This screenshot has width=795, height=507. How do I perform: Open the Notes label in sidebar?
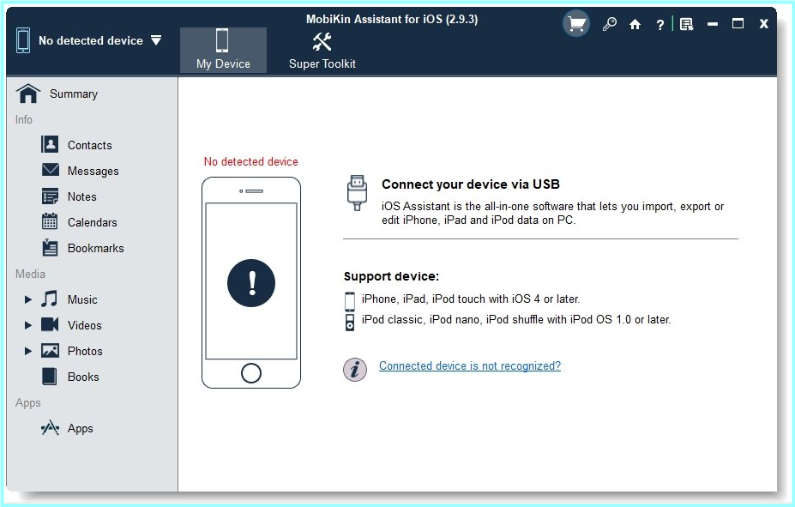pos(82,197)
